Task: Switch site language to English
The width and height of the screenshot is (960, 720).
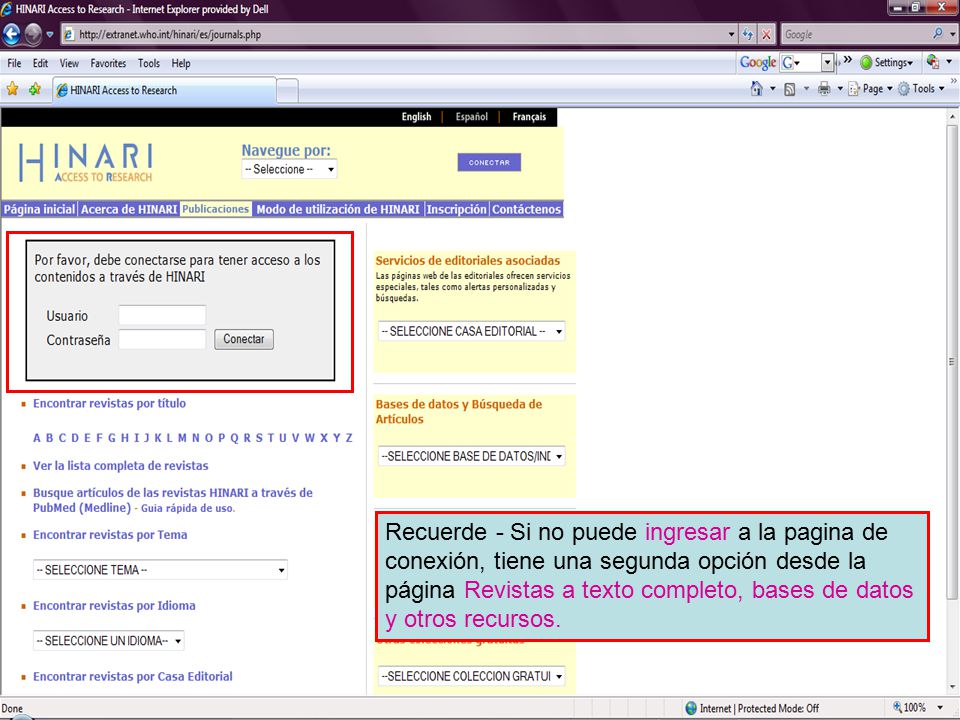Action: click(x=416, y=117)
